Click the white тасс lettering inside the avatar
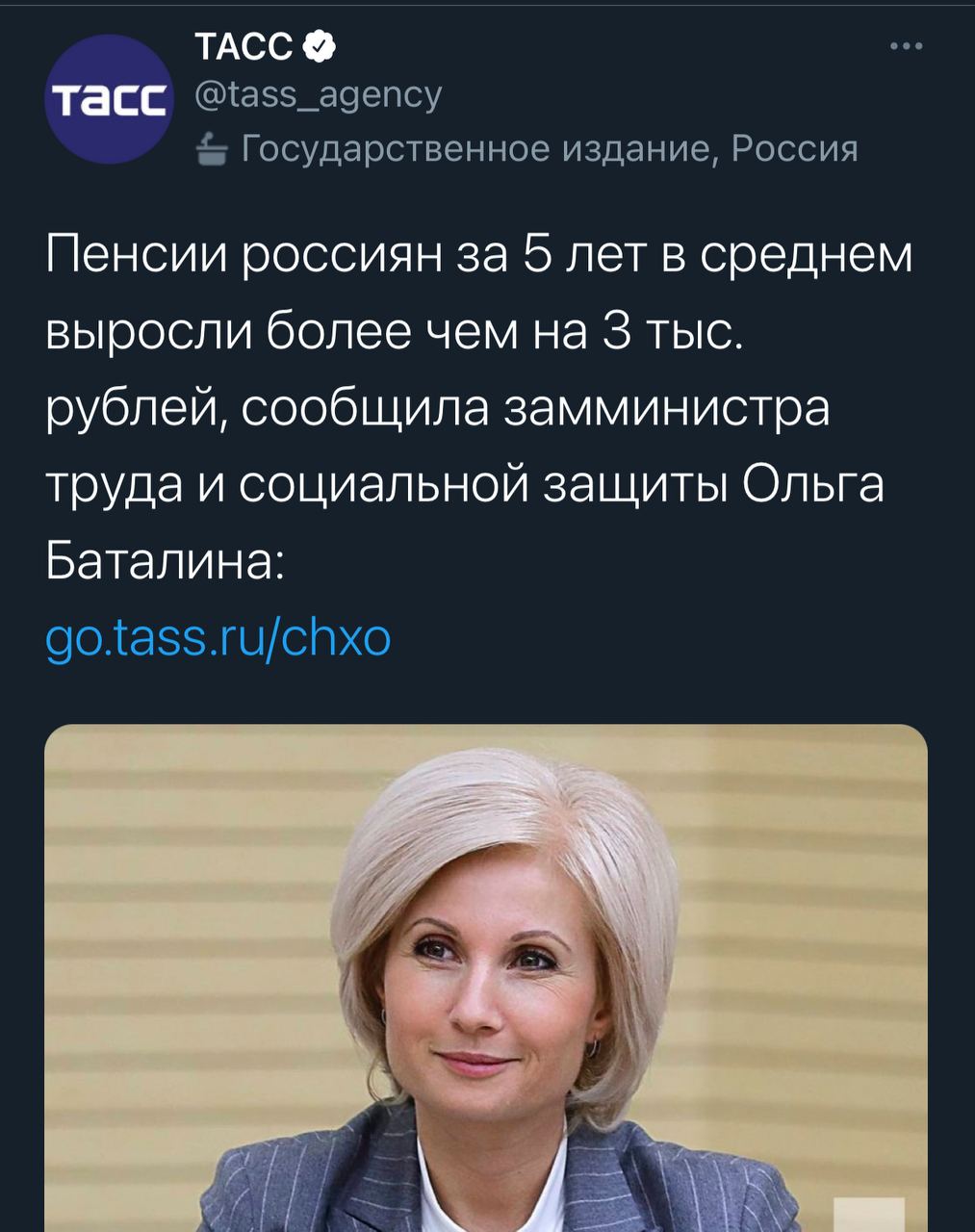The image size is (975, 1232). [x=108, y=99]
